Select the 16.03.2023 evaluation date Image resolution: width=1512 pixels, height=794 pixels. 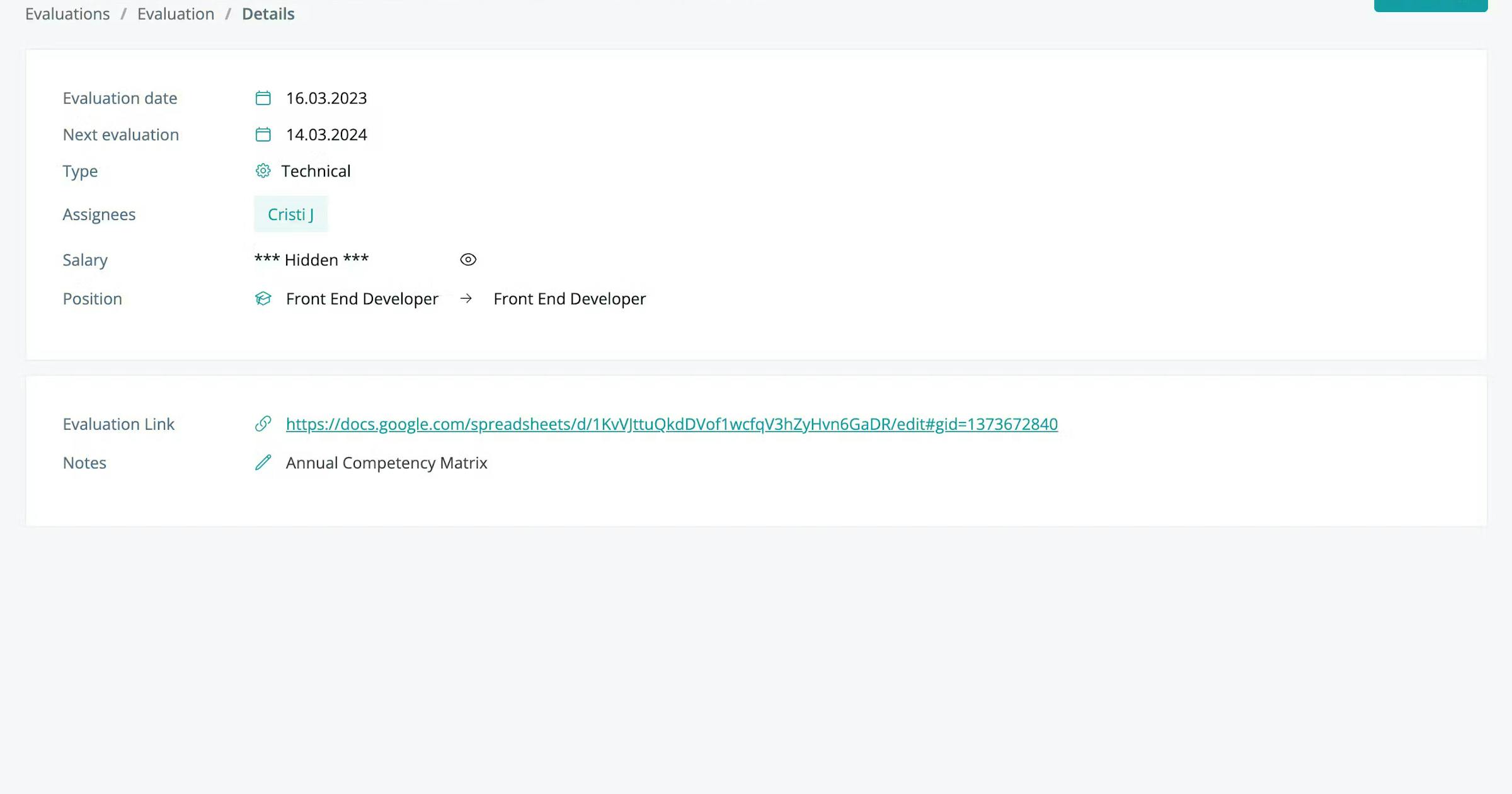[x=326, y=98]
